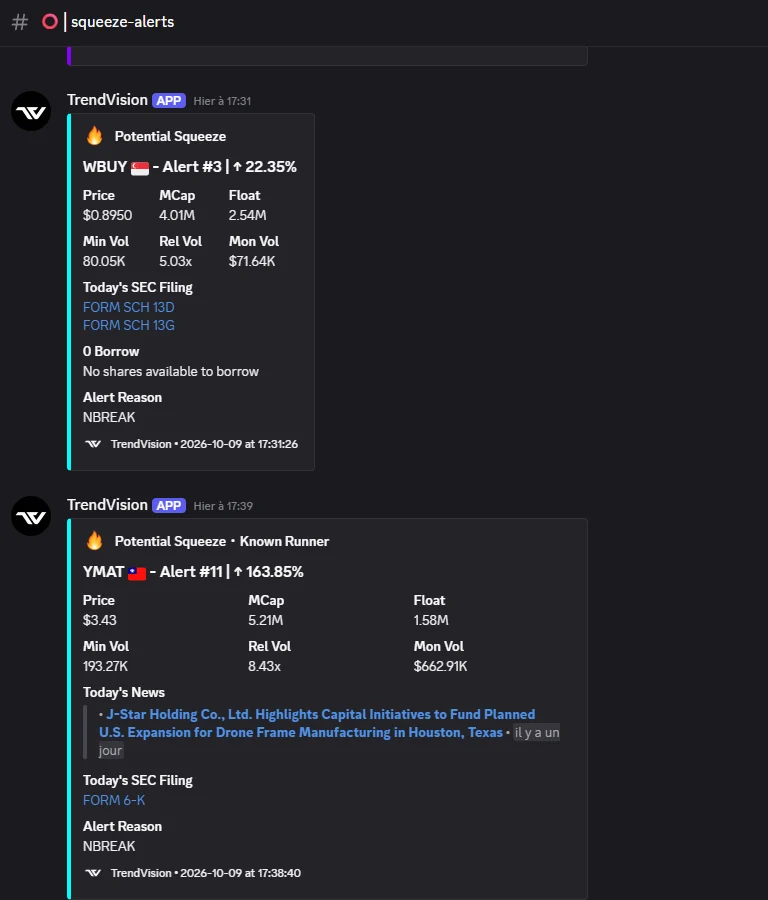Image resolution: width=768 pixels, height=900 pixels.
Task: Click the flag emoji next to YMAT
Action: click(x=137, y=573)
